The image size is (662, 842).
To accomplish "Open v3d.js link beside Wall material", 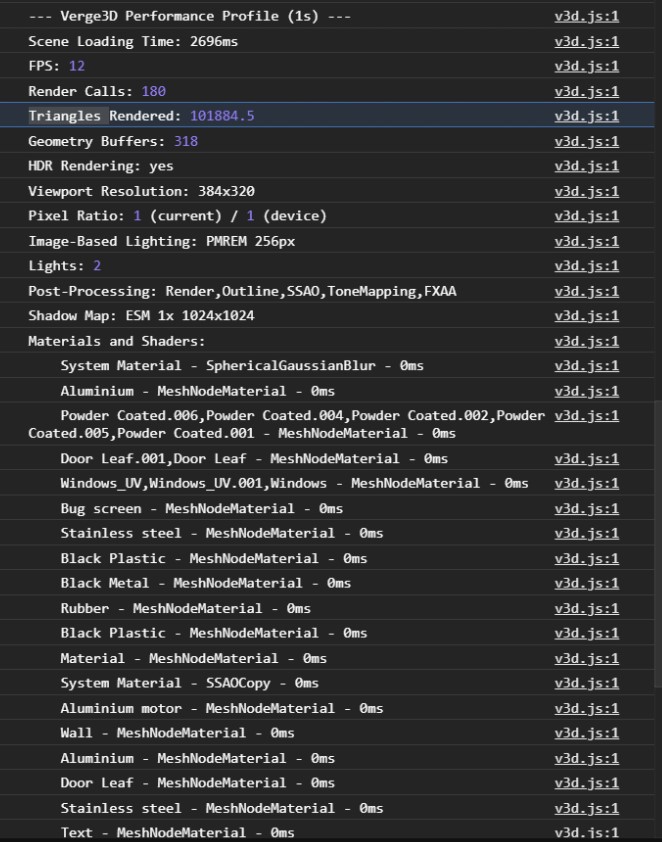I will [x=586, y=733].
